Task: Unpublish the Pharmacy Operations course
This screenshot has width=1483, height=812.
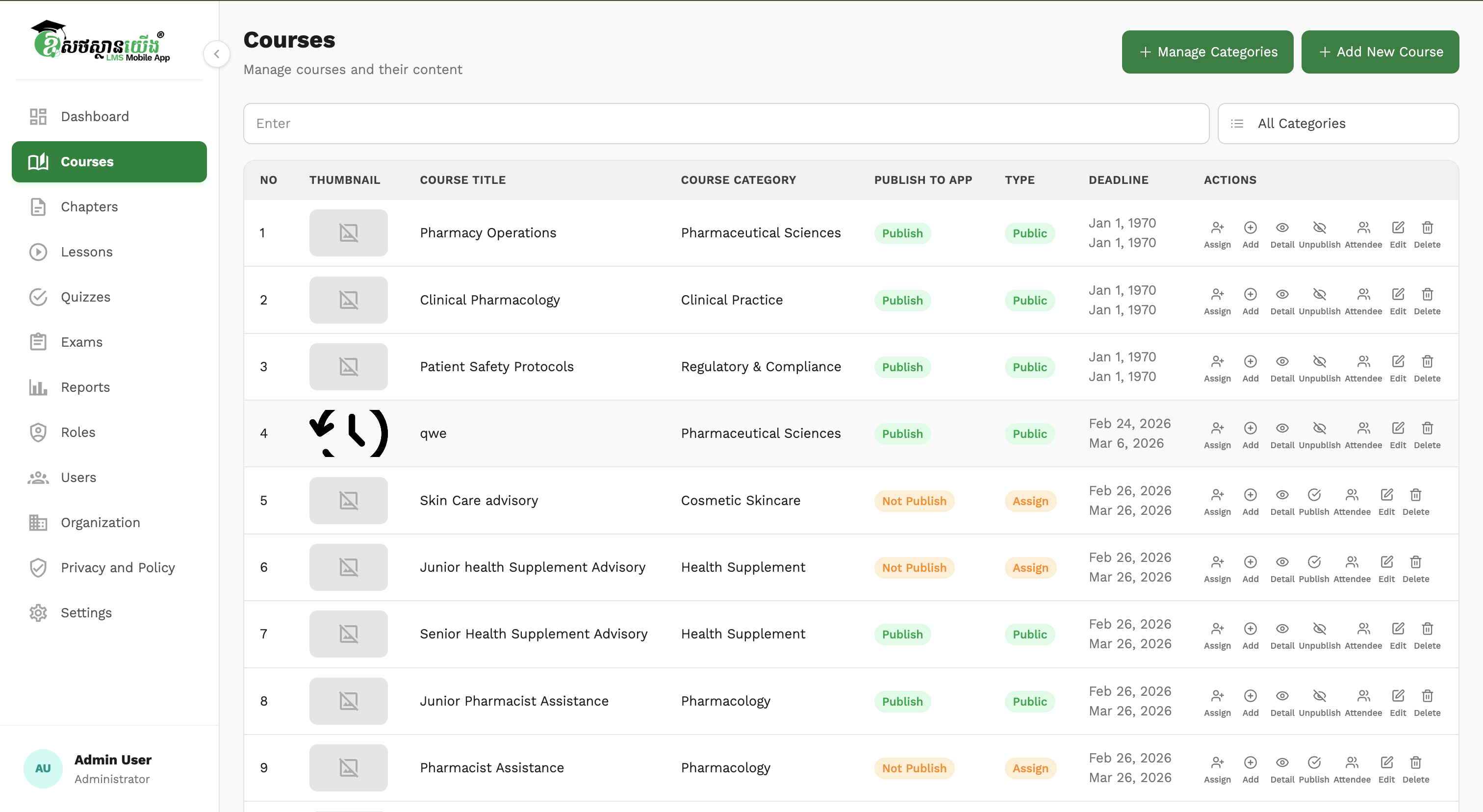Action: (x=1320, y=228)
